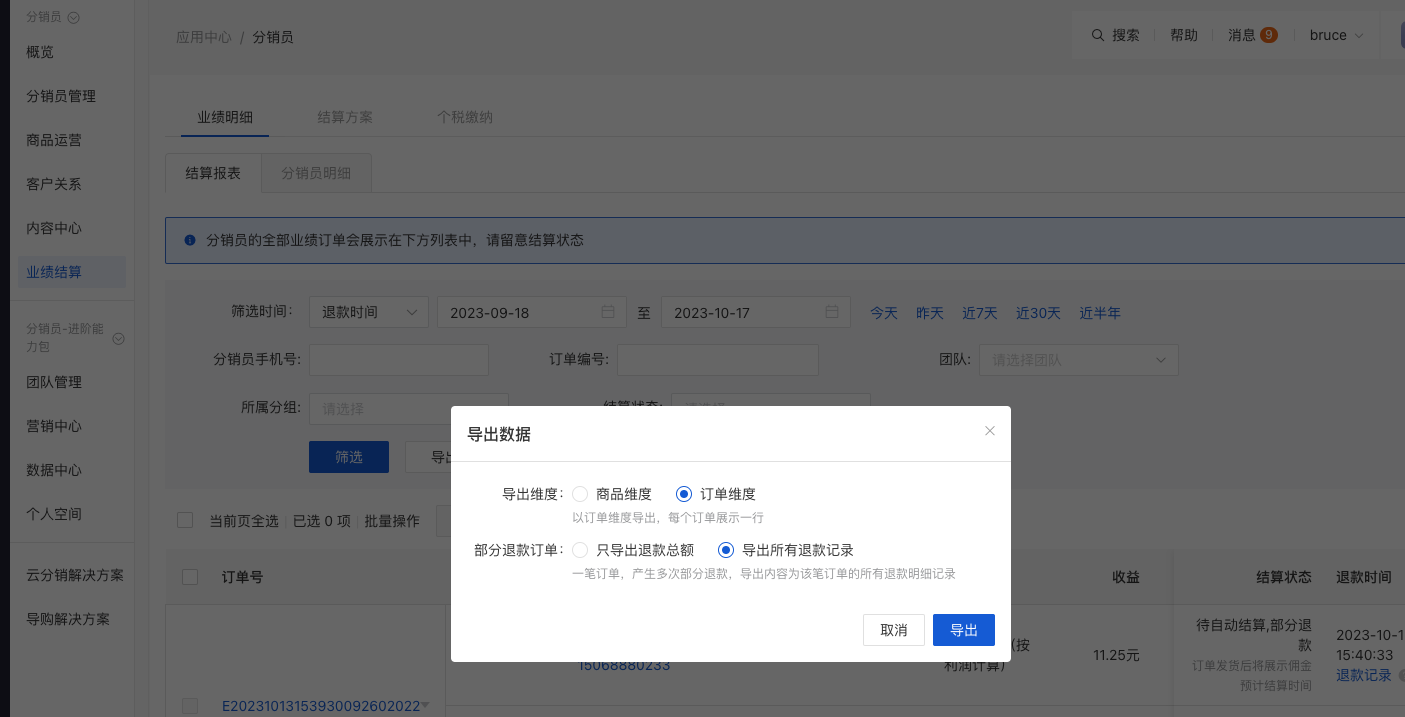Viewport: 1405px width, 717px height.
Task: Switch to the 个税缴纳 tab
Action: (x=465, y=117)
